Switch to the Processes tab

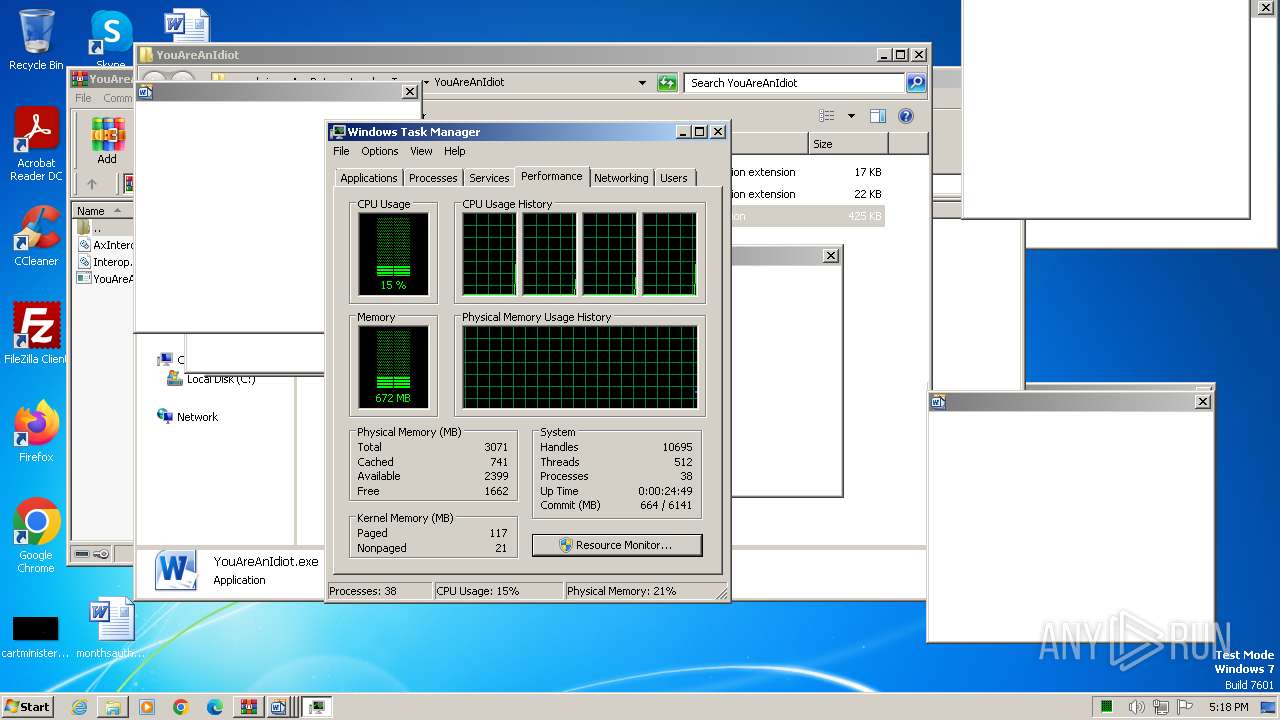433,178
